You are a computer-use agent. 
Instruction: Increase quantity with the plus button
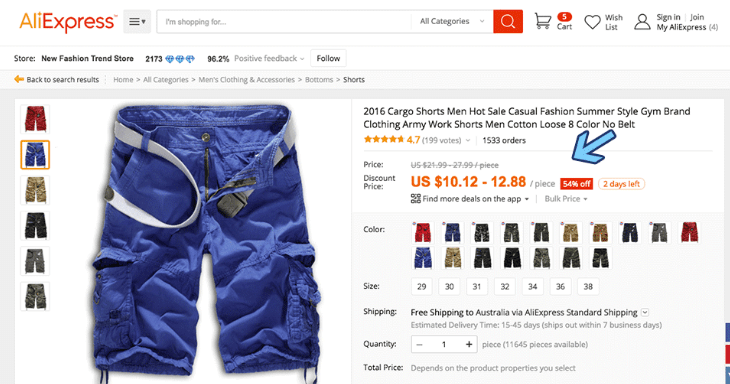click(469, 344)
